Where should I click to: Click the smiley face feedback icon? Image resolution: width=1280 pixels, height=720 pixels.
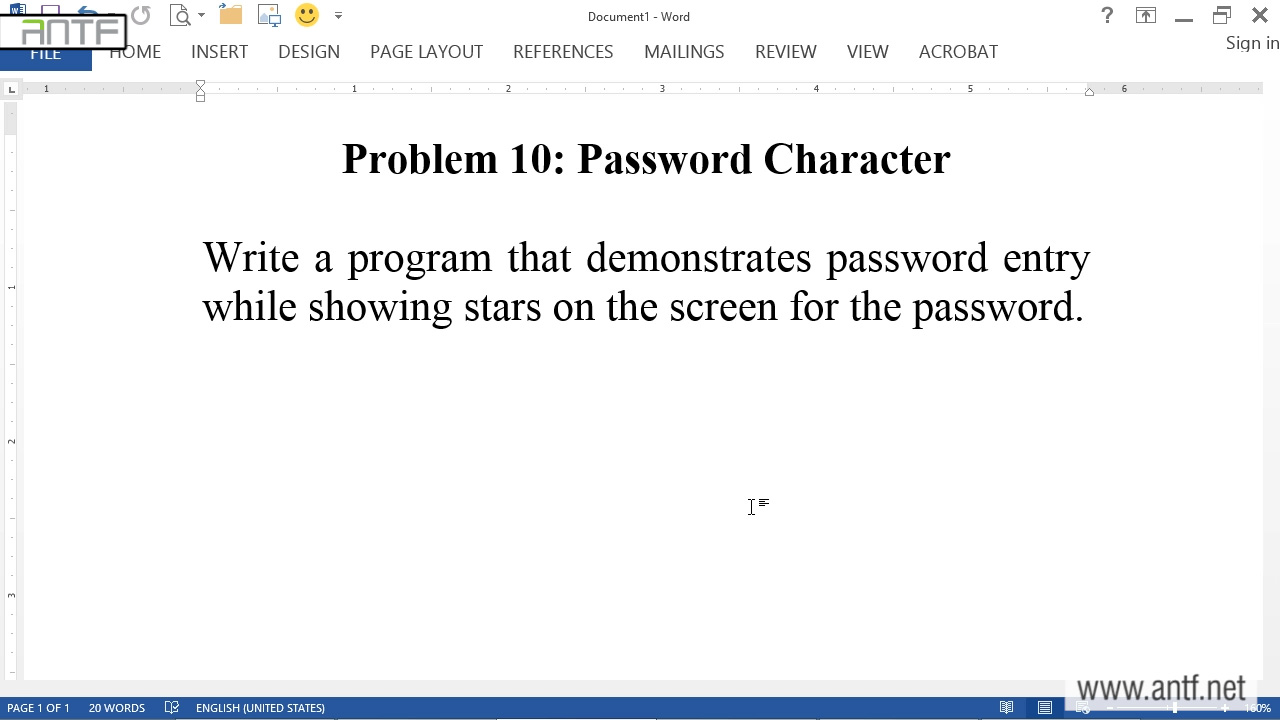pyautogui.click(x=307, y=15)
